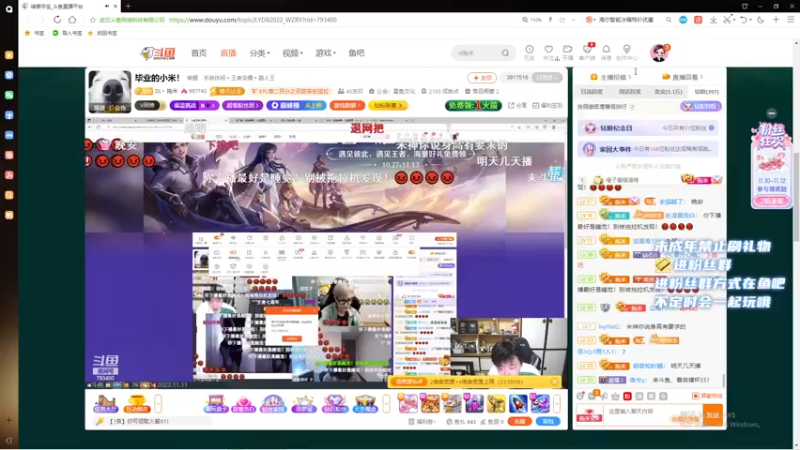800x450 pixels.
Task: Expand arrow next to 互动预言
Action: (x=158, y=404)
